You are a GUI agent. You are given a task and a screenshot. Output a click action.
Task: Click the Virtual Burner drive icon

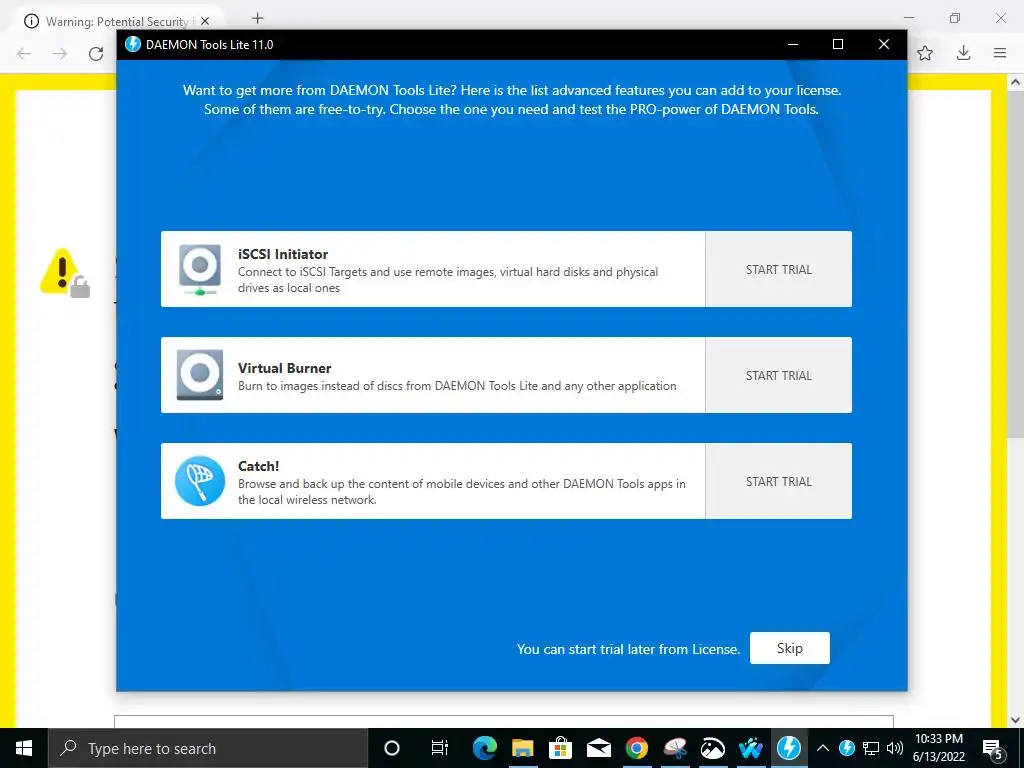point(200,375)
